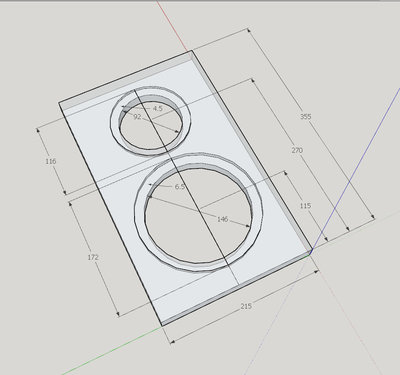Select the 92 diameter label
Image resolution: width=400 pixels, height=375 pixels.
(137, 117)
